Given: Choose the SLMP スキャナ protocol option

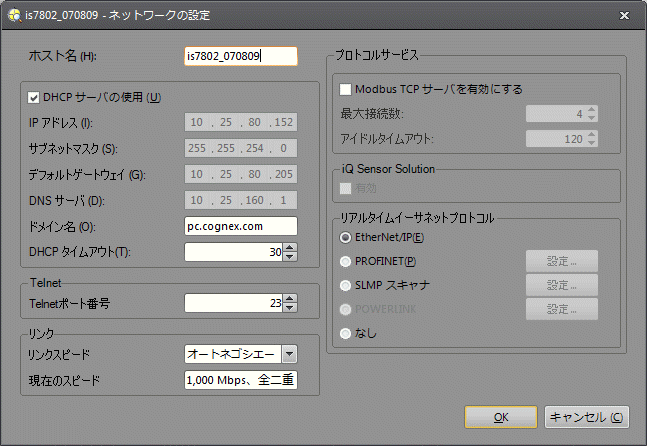Looking at the screenshot, I should point(346,285).
